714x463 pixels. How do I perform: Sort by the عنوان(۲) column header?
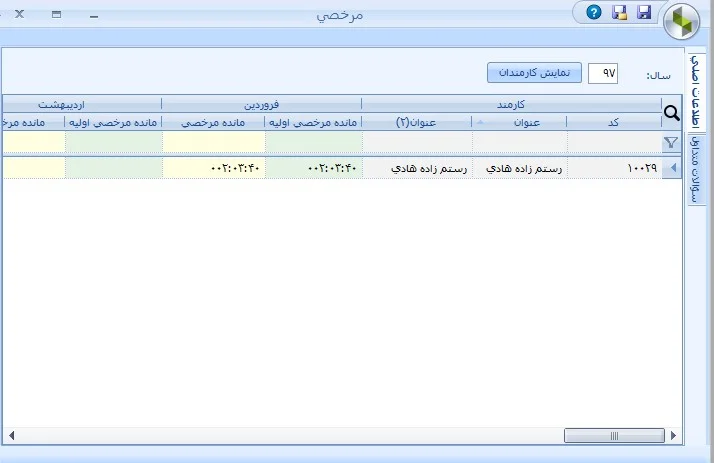pyautogui.click(x=417, y=122)
